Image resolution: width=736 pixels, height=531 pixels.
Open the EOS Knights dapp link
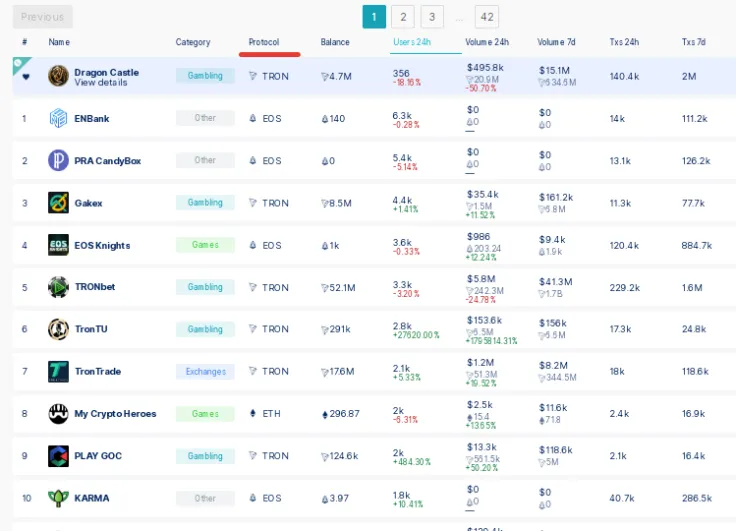(102, 246)
